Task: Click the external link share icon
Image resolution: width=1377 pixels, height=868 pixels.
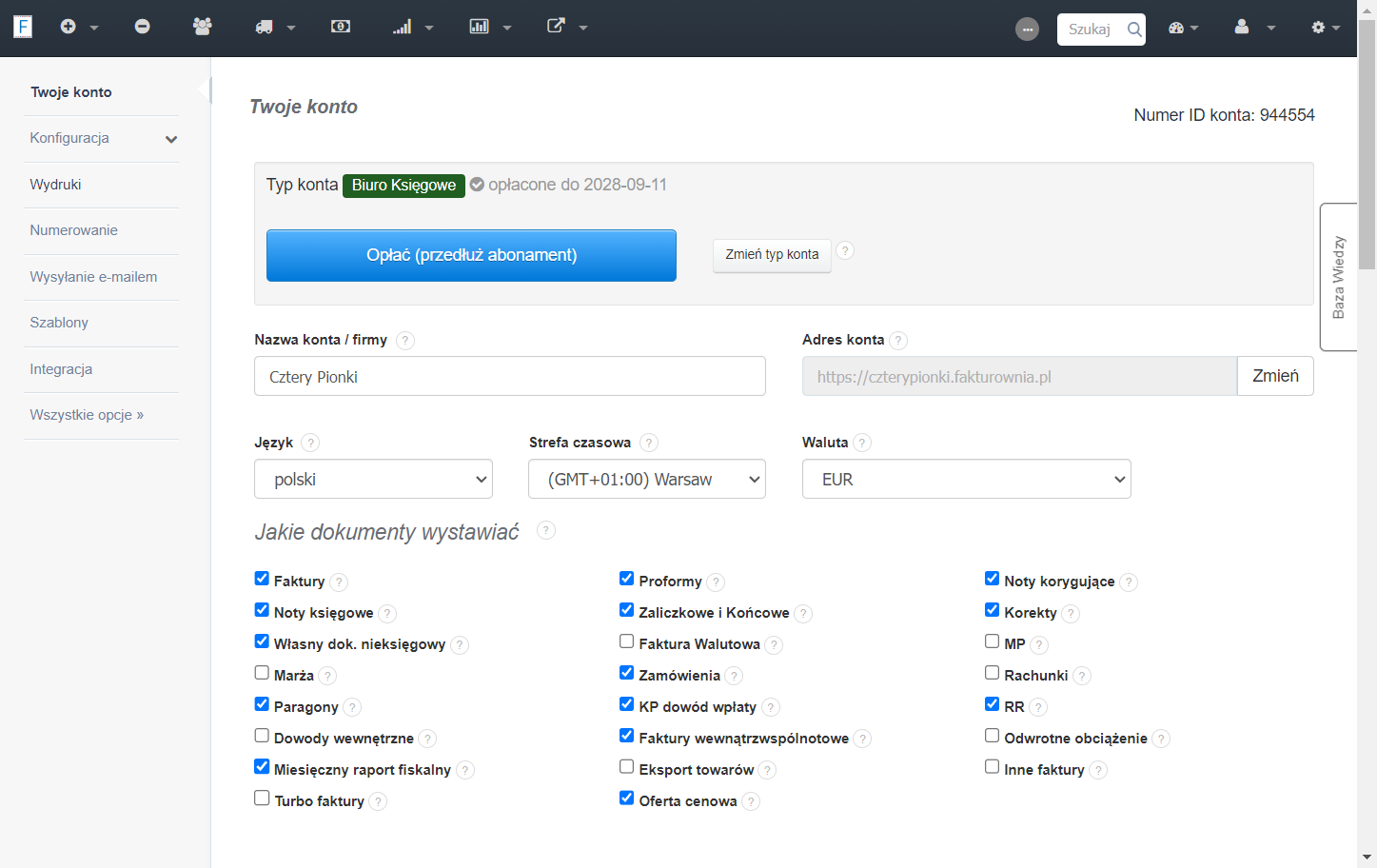Action: click(557, 26)
